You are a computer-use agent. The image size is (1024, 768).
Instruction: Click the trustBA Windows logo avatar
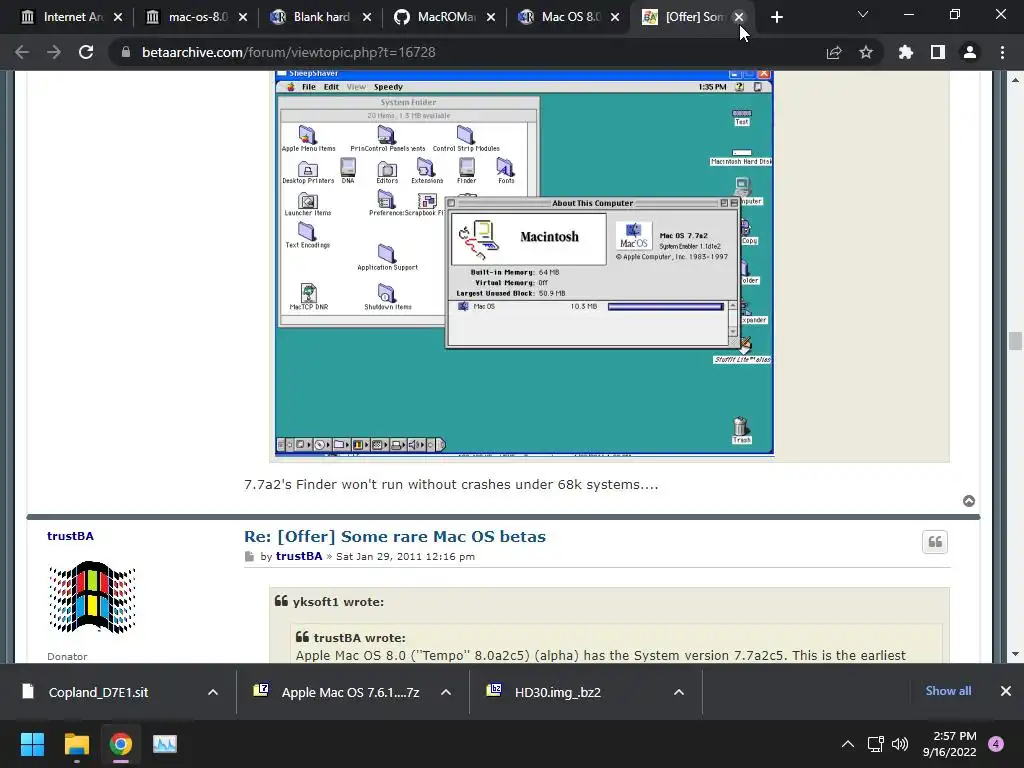coord(92,597)
